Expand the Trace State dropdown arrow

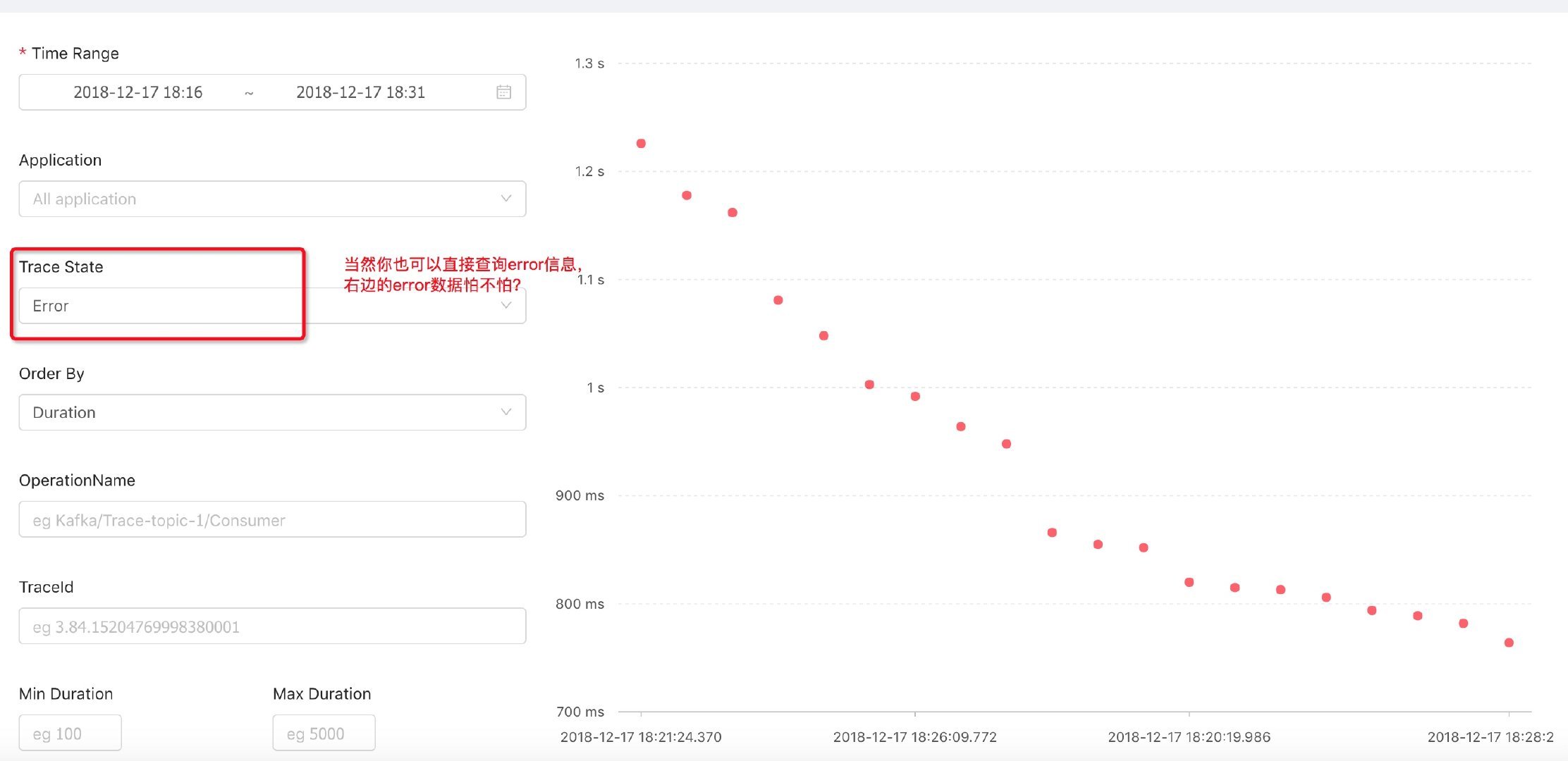pos(506,305)
